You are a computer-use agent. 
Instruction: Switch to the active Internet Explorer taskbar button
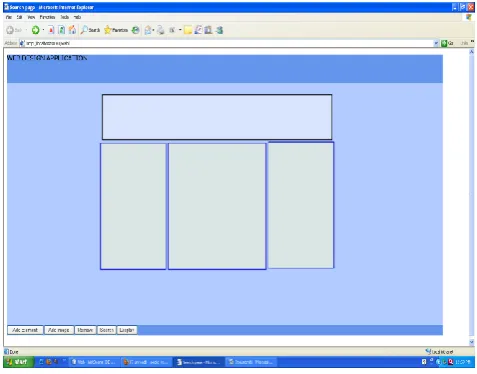199,362
